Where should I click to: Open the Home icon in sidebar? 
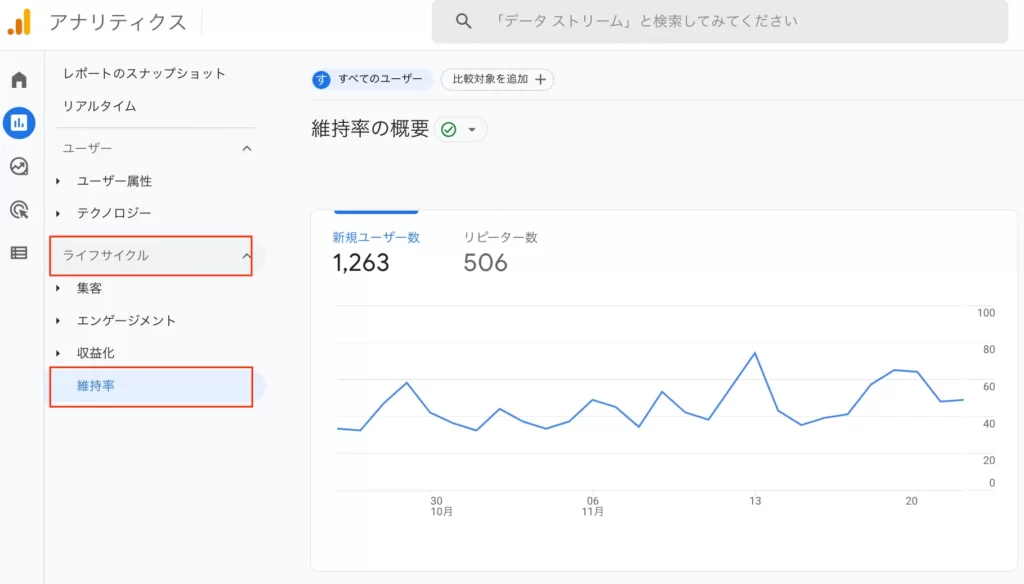pos(19,80)
